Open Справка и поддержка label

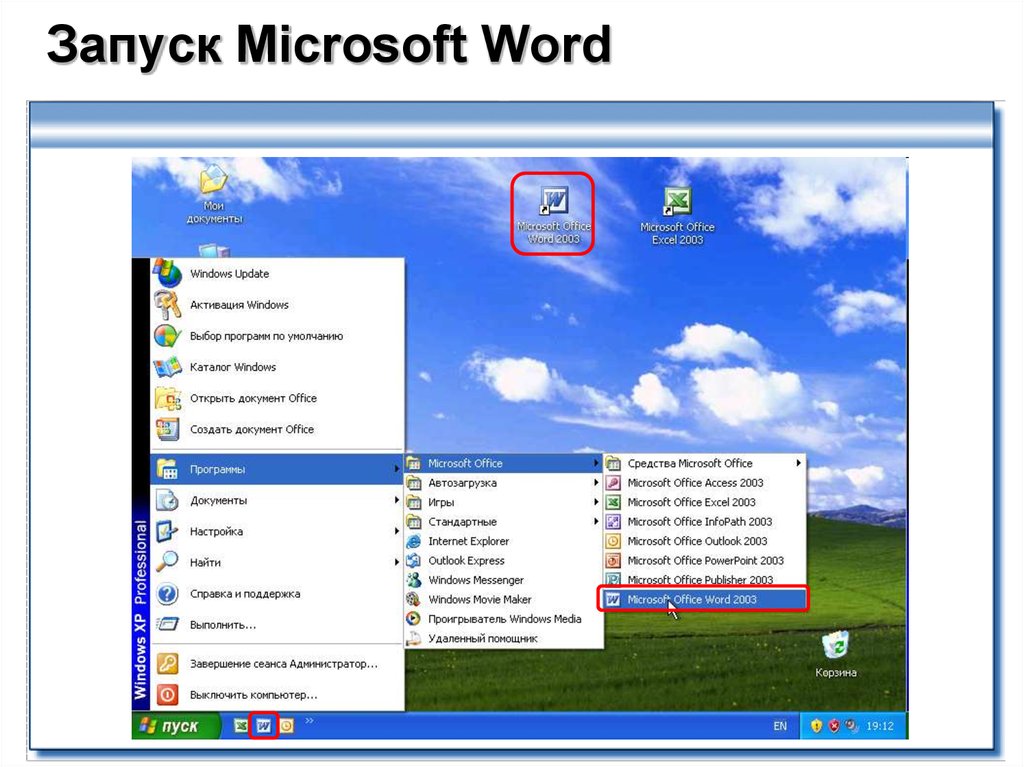[245, 594]
